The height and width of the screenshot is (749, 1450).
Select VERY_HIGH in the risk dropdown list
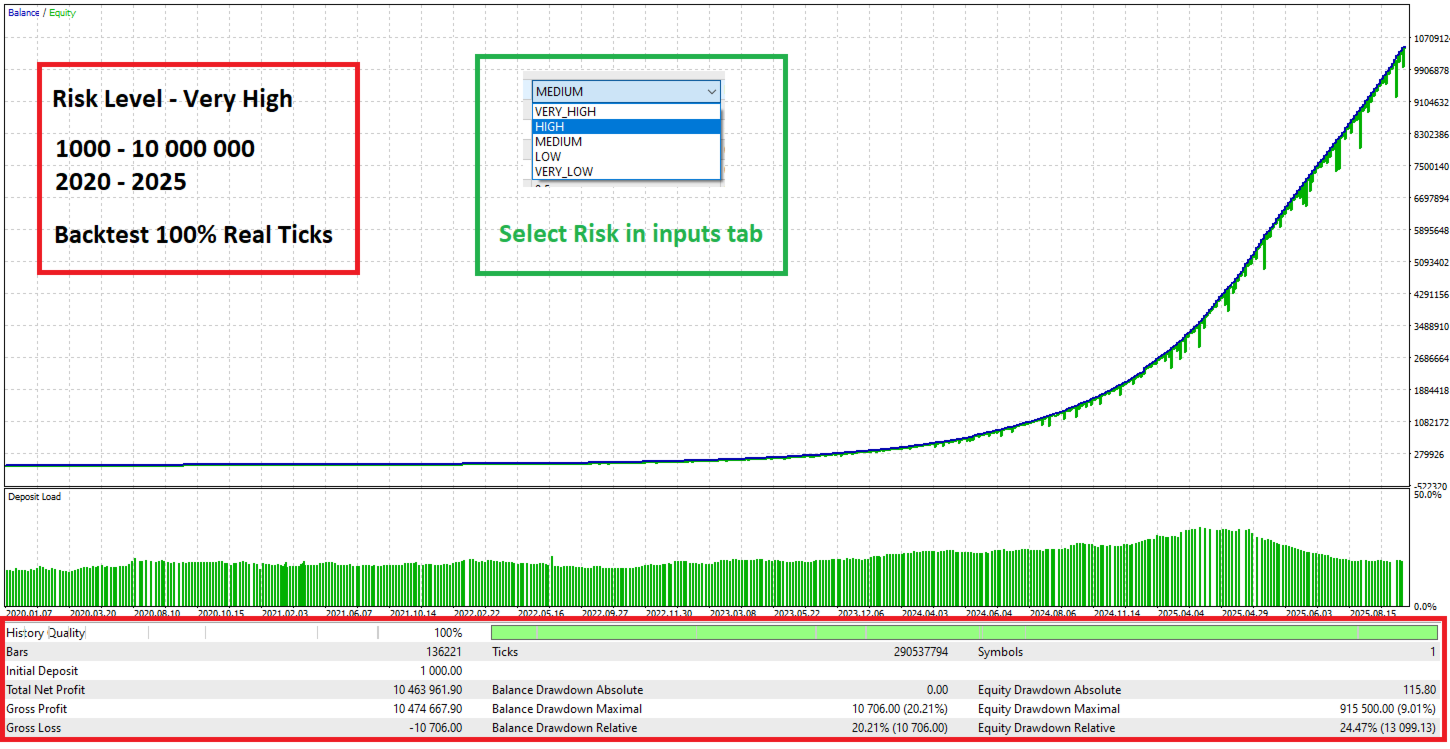[x=626, y=112]
